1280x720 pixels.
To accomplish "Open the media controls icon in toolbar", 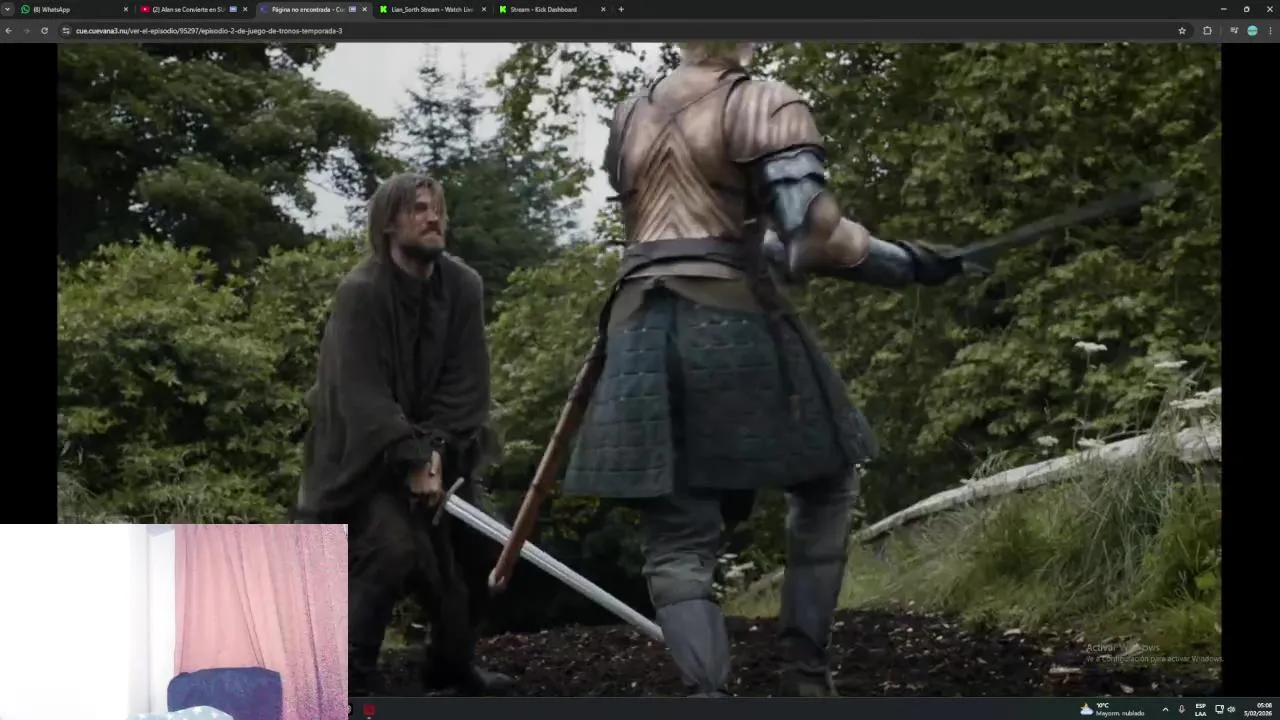I will (x=1234, y=30).
